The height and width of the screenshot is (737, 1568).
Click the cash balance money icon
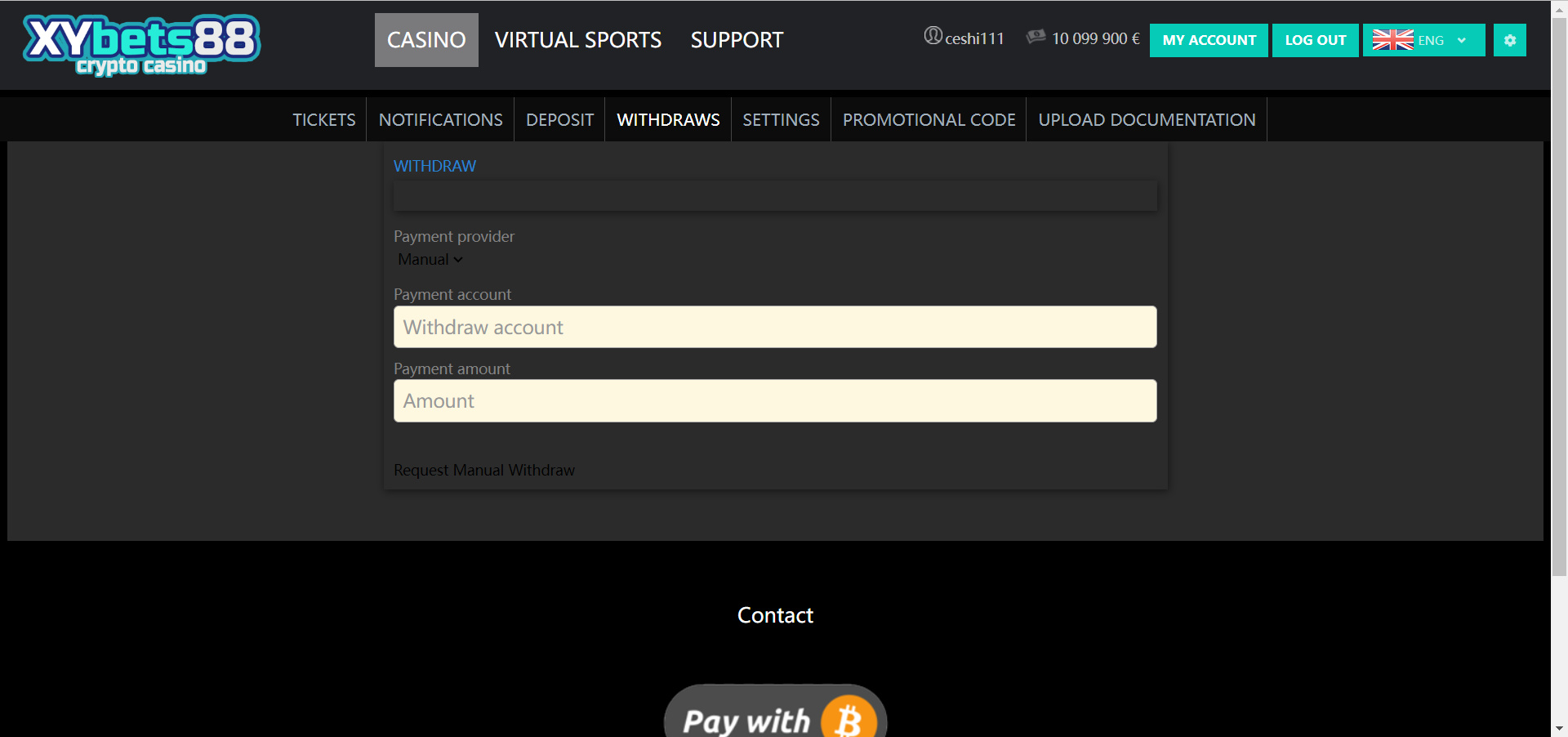click(x=1036, y=37)
